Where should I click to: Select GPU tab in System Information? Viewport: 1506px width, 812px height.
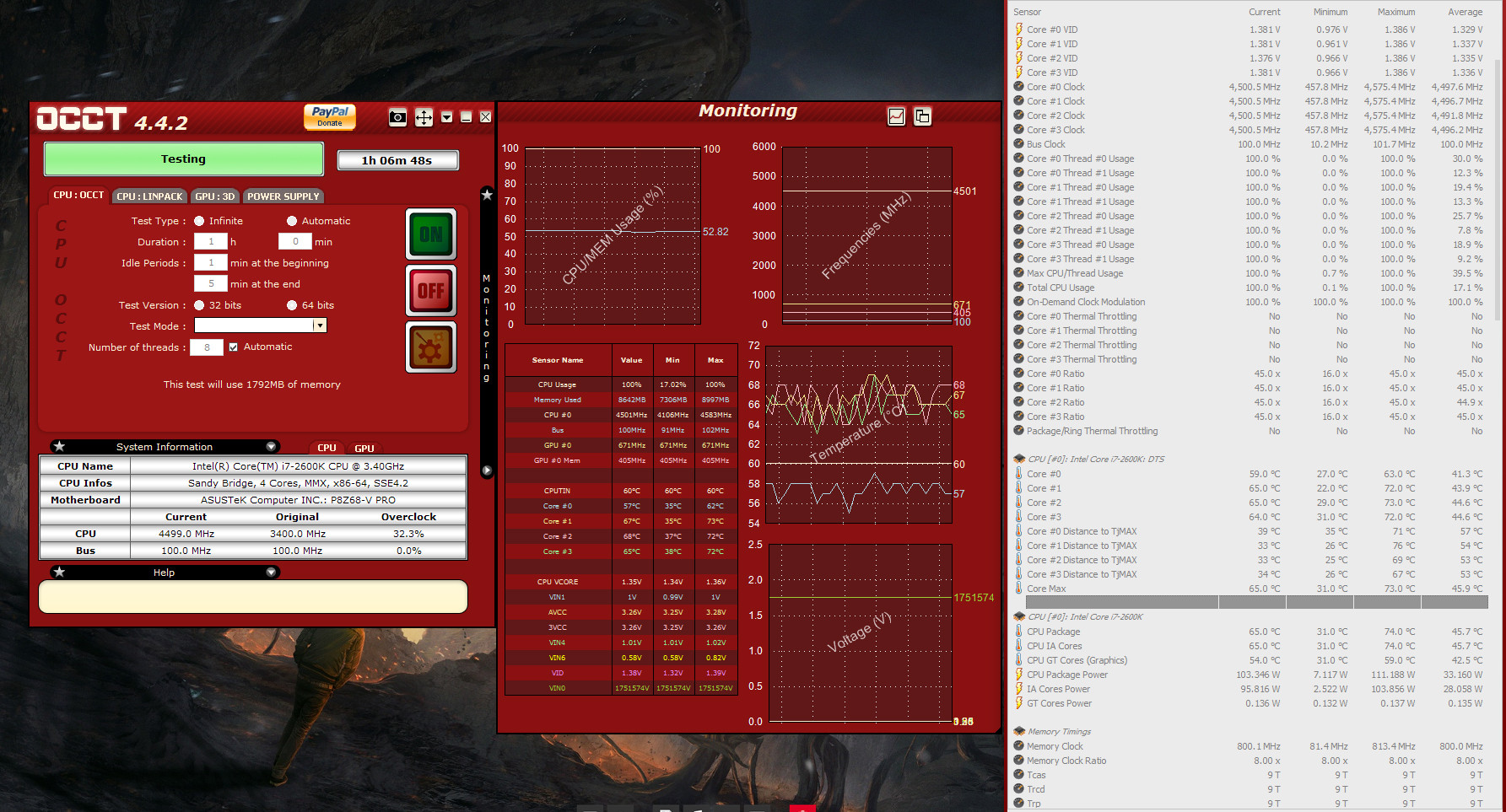[x=364, y=448]
